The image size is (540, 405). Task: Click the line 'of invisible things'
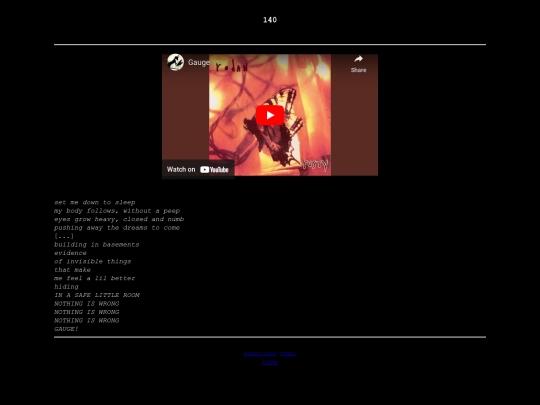(x=93, y=261)
